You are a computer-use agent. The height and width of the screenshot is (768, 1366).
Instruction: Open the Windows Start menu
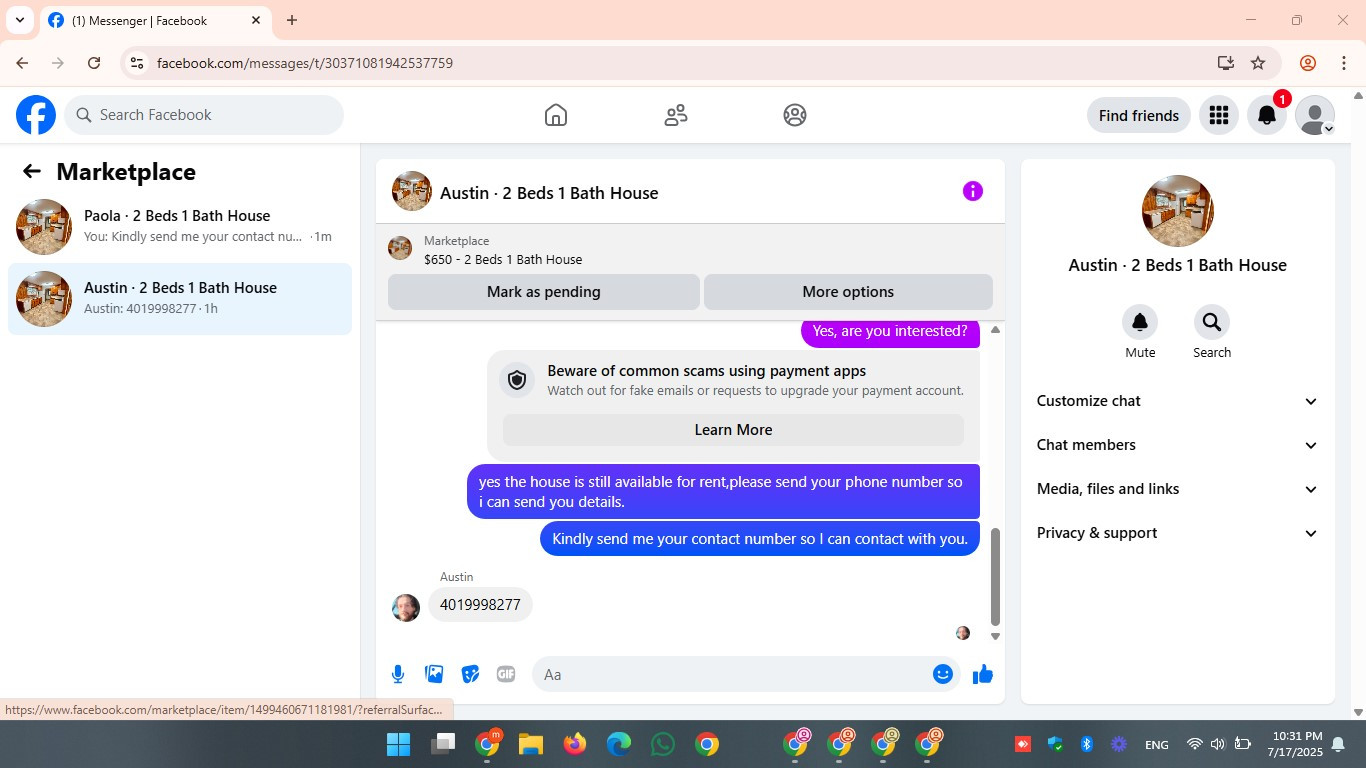point(398,744)
